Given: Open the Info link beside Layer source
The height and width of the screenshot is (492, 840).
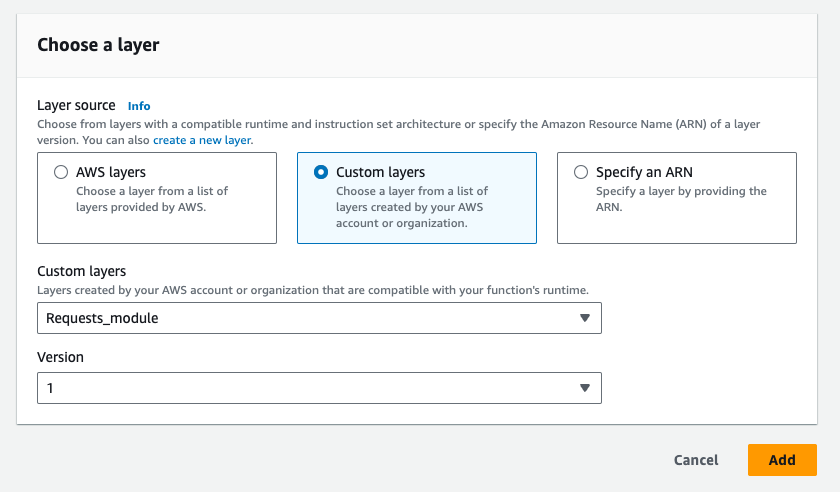Looking at the screenshot, I should point(139,105).
